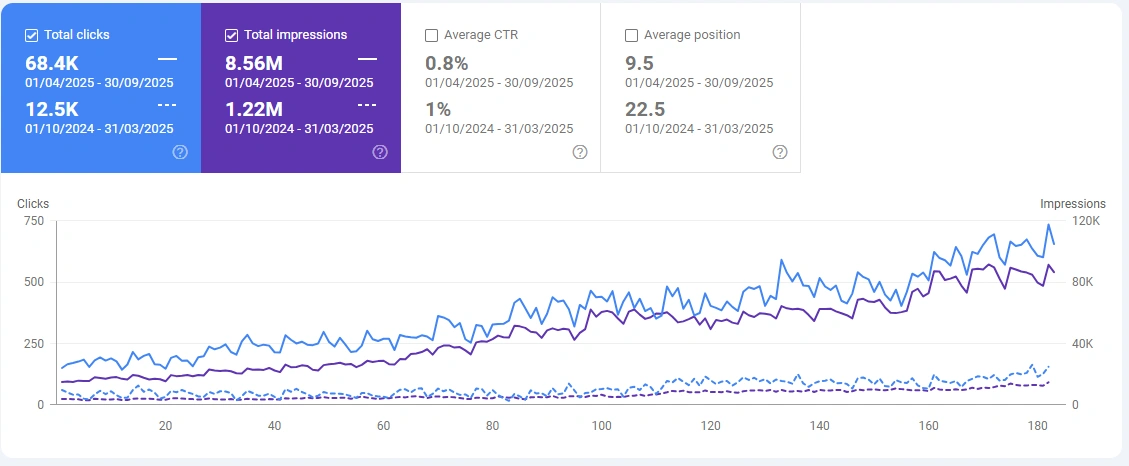Tick the Average position checkbox

point(632,35)
